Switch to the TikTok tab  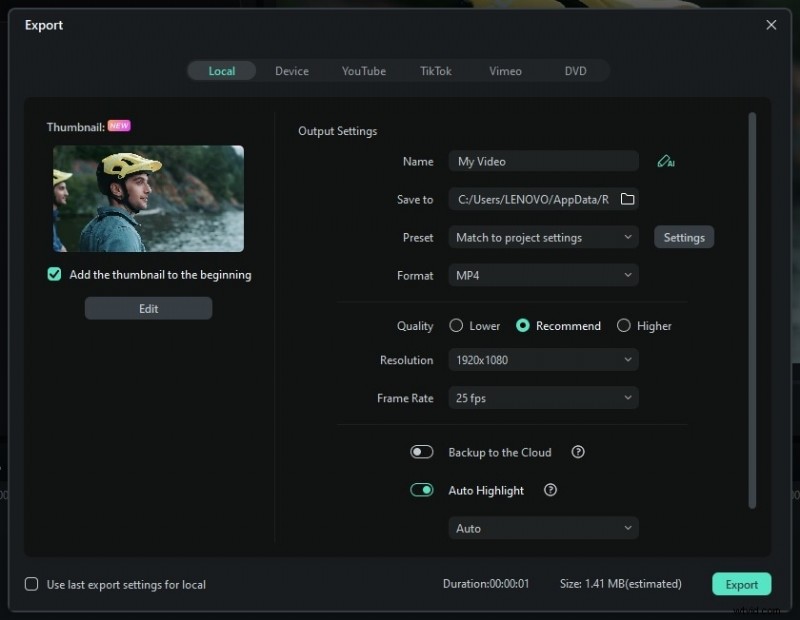[x=436, y=71]
